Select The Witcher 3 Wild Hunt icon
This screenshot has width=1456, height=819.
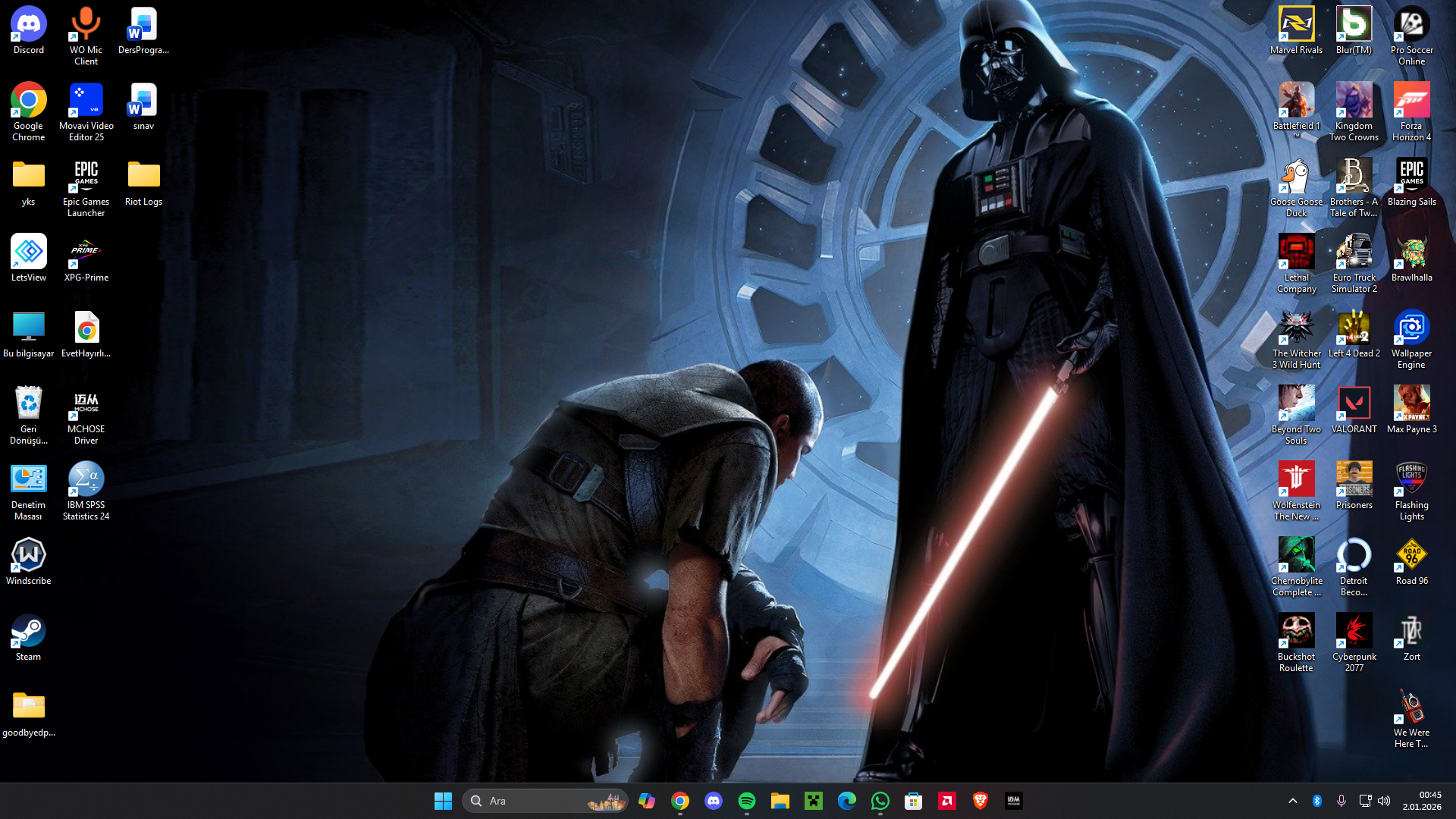point(1296,339)
